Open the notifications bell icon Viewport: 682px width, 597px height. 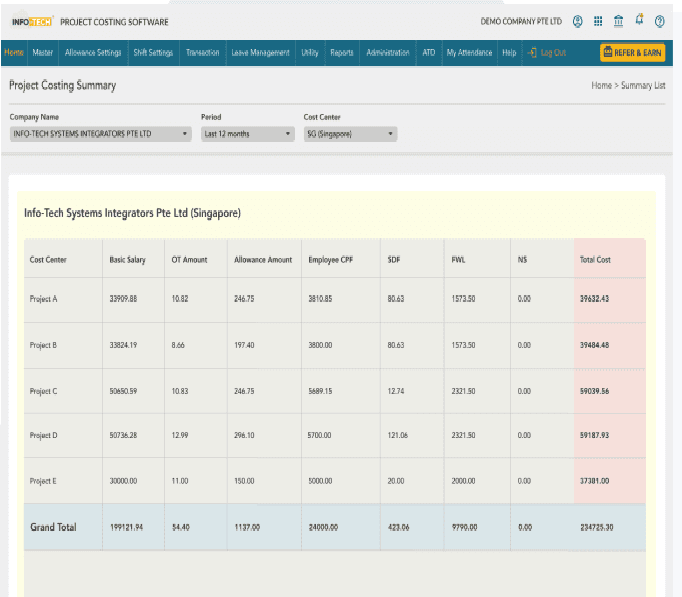[639, 20]
